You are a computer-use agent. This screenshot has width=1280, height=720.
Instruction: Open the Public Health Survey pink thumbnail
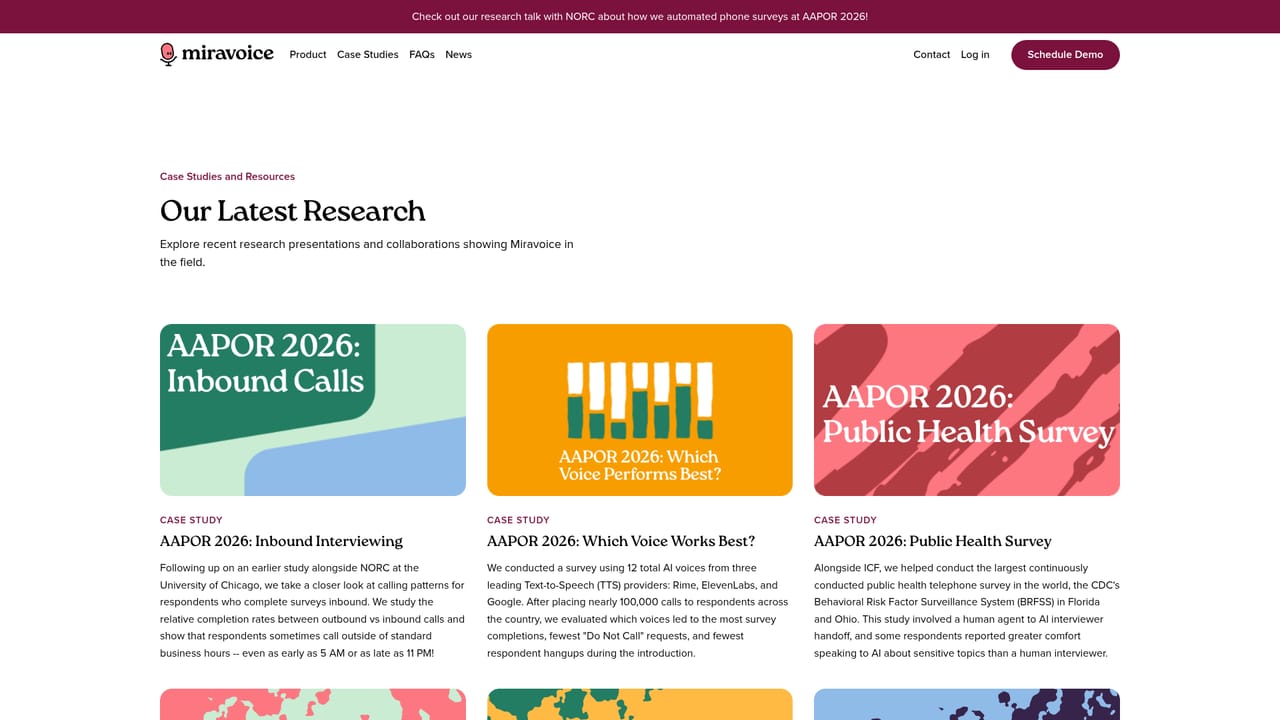pyautogui.click(x=967, y=410)
